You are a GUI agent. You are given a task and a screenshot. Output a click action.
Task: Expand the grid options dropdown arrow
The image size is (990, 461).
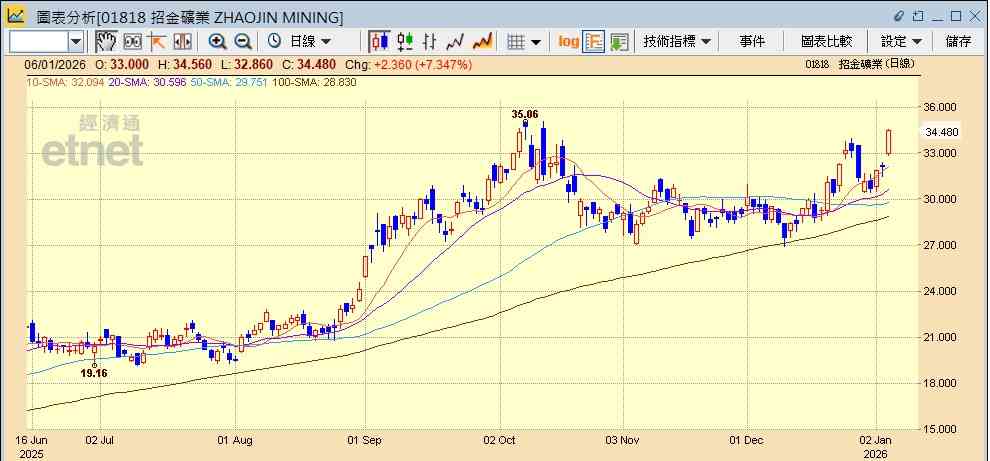tap(536, 42)
